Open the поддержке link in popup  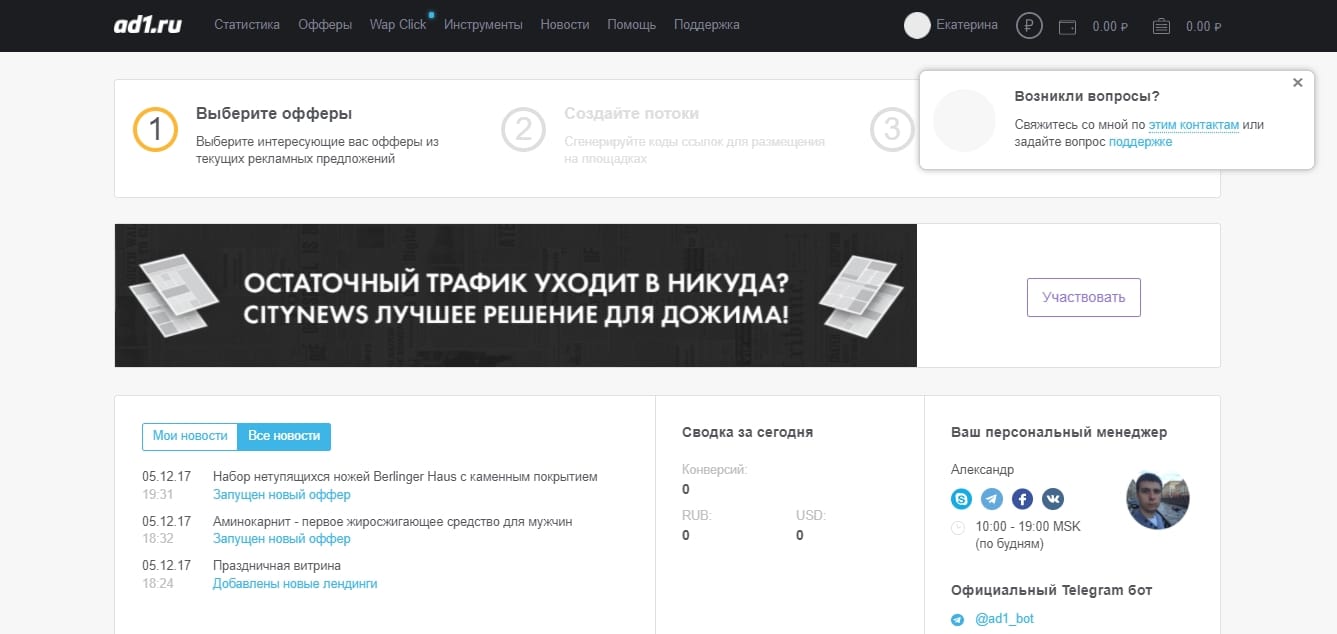click(x=1141, y=142)
